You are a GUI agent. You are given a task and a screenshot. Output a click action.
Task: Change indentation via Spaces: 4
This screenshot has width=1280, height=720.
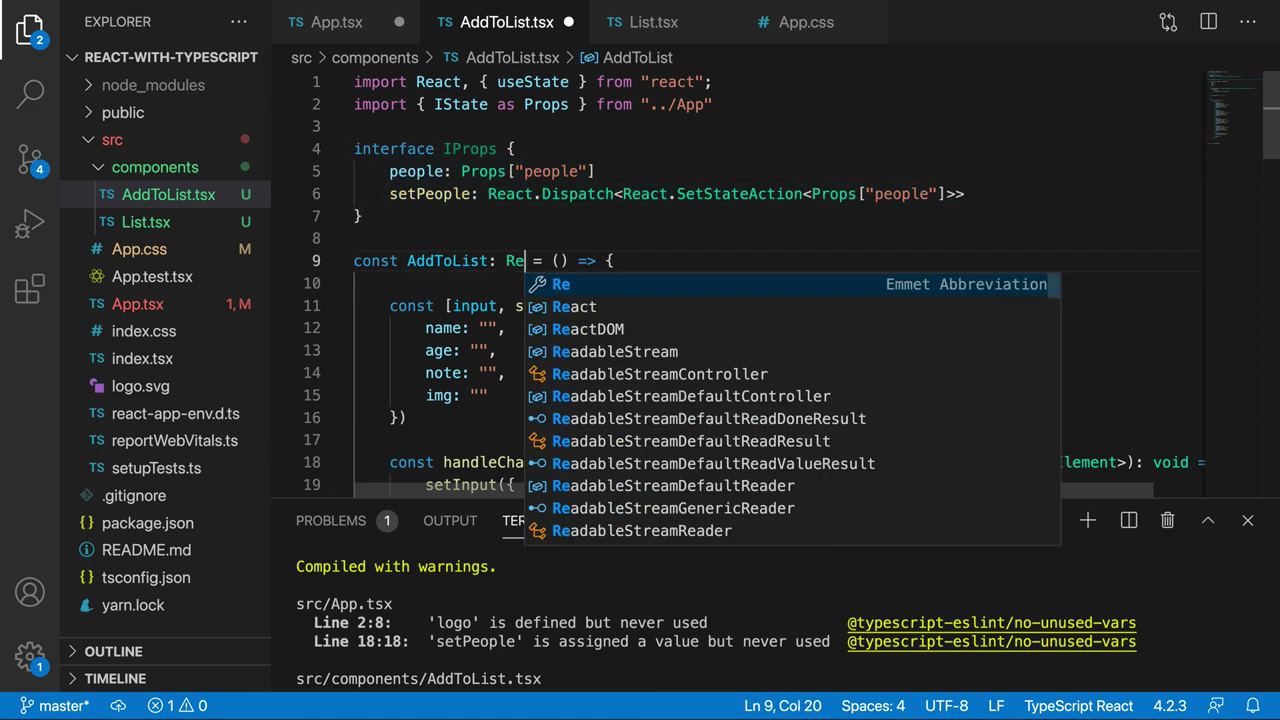(873, 706)
